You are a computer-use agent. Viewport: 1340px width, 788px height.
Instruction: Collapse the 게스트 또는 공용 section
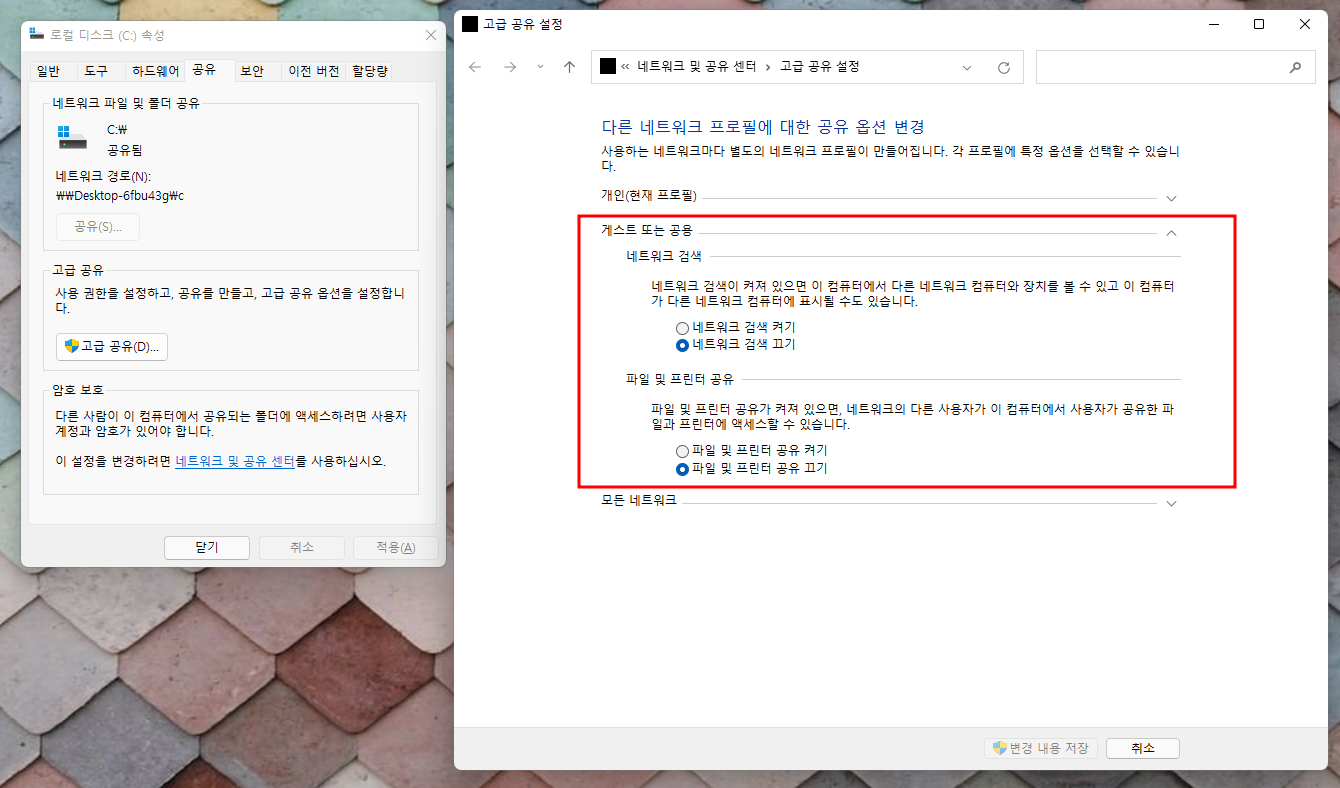pos(1171,231)
